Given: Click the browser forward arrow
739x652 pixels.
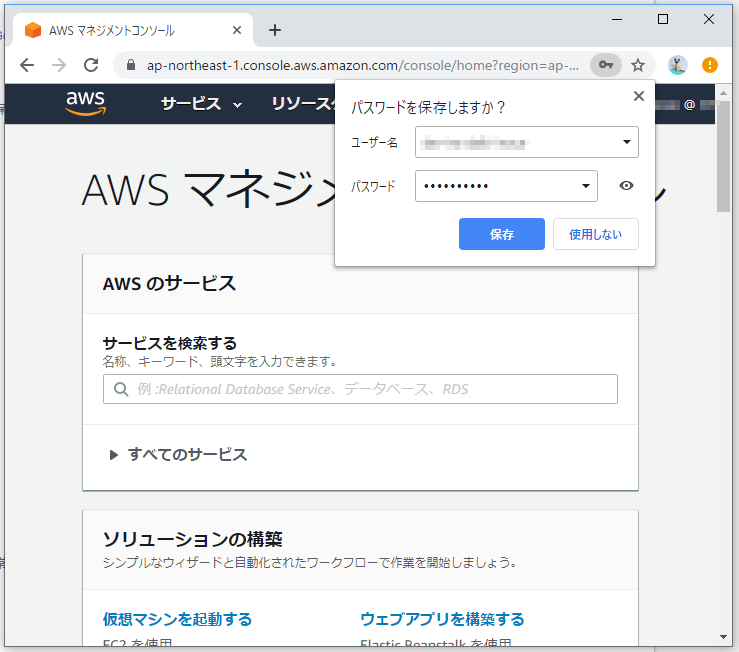Looking at the screenshot, I should [59, 65].
